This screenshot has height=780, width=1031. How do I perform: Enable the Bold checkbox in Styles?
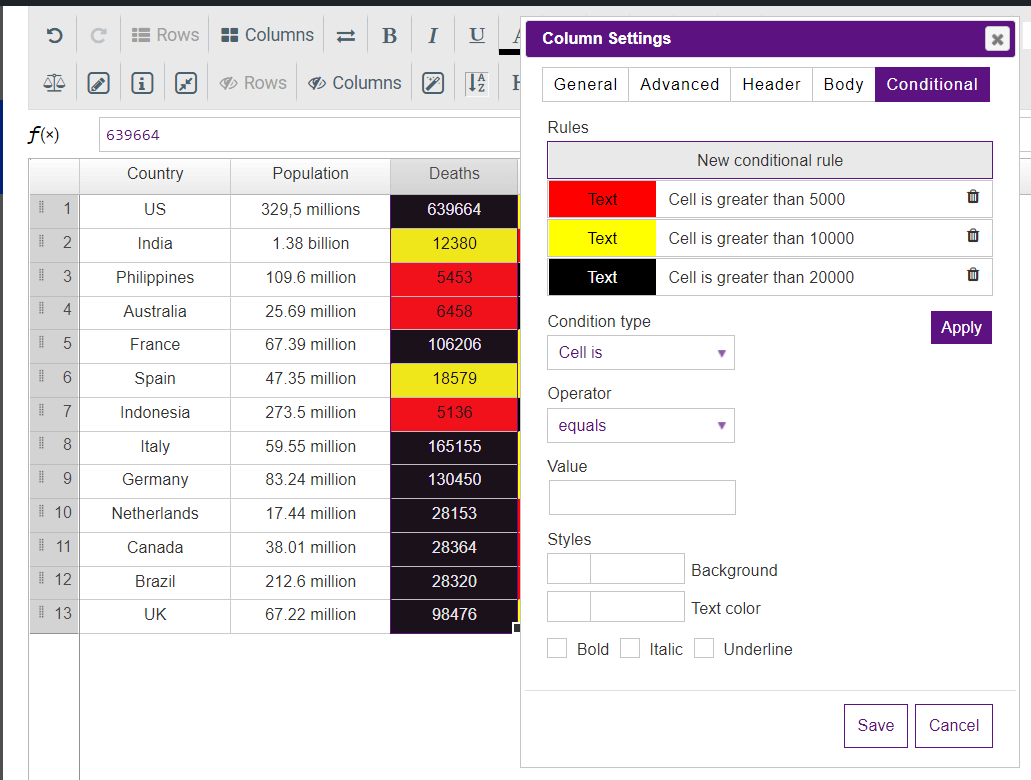[x=557, y=647]
